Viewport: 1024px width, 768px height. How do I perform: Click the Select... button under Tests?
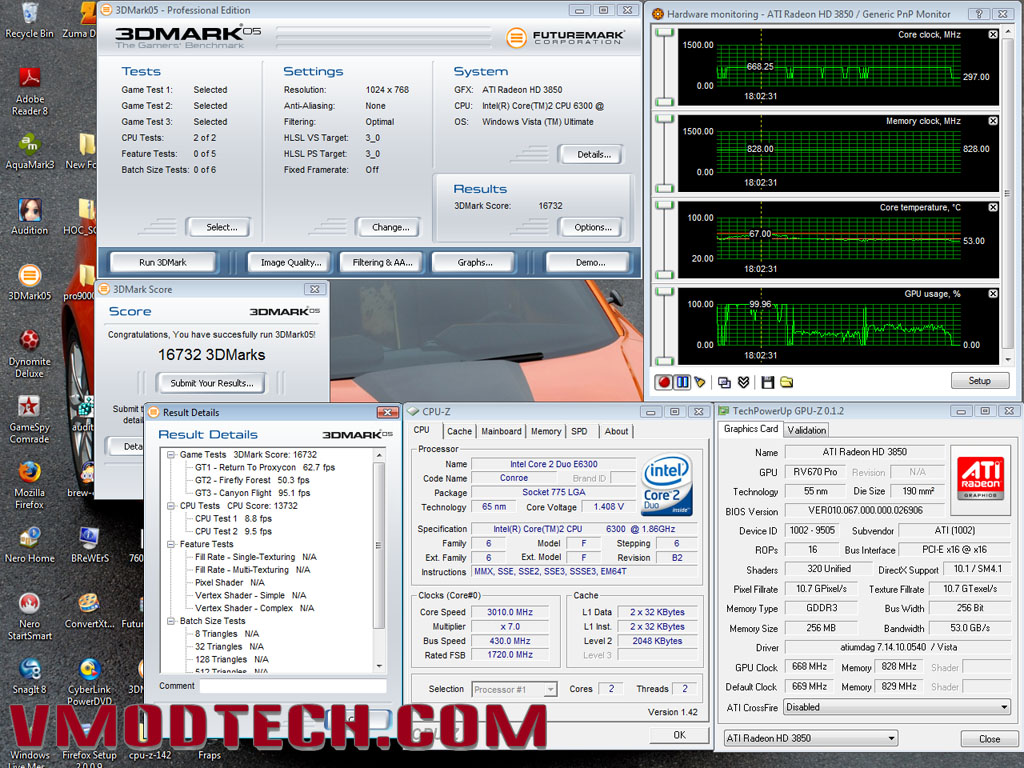point(221,227)
